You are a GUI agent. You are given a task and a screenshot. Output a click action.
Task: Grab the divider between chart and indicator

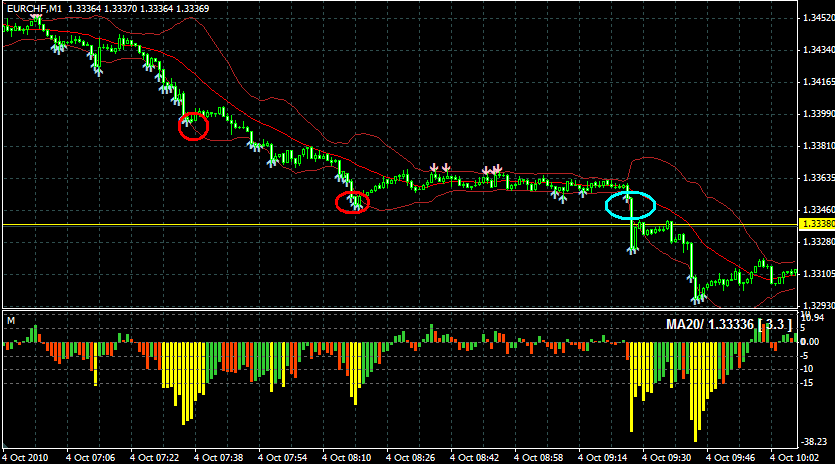[400, 309]
